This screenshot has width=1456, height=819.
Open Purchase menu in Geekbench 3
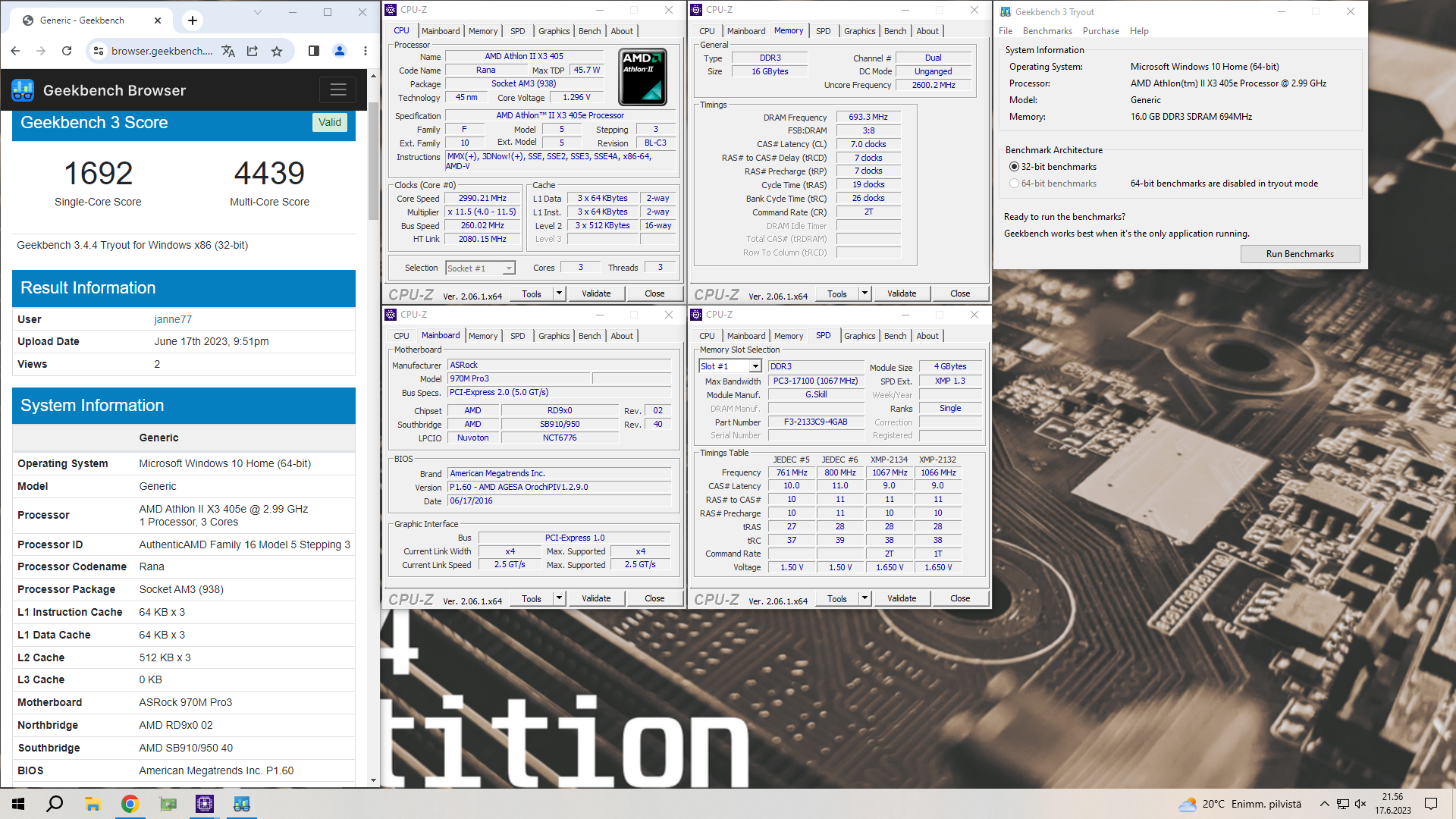tap(1101, 31)
